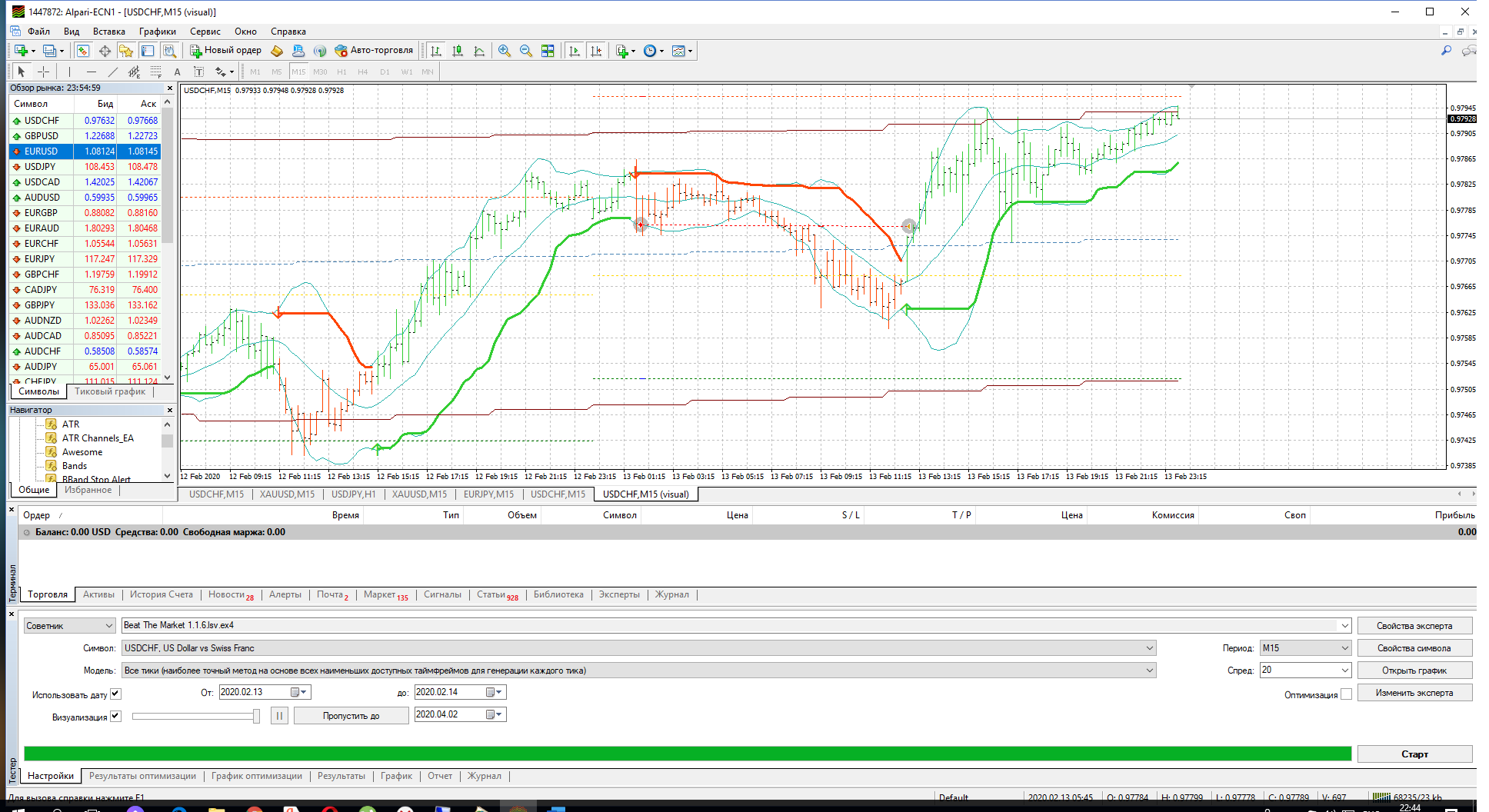Open the Графики menu
The width and height of the screenshot is (1489, 812).
[x=158, y=32]
